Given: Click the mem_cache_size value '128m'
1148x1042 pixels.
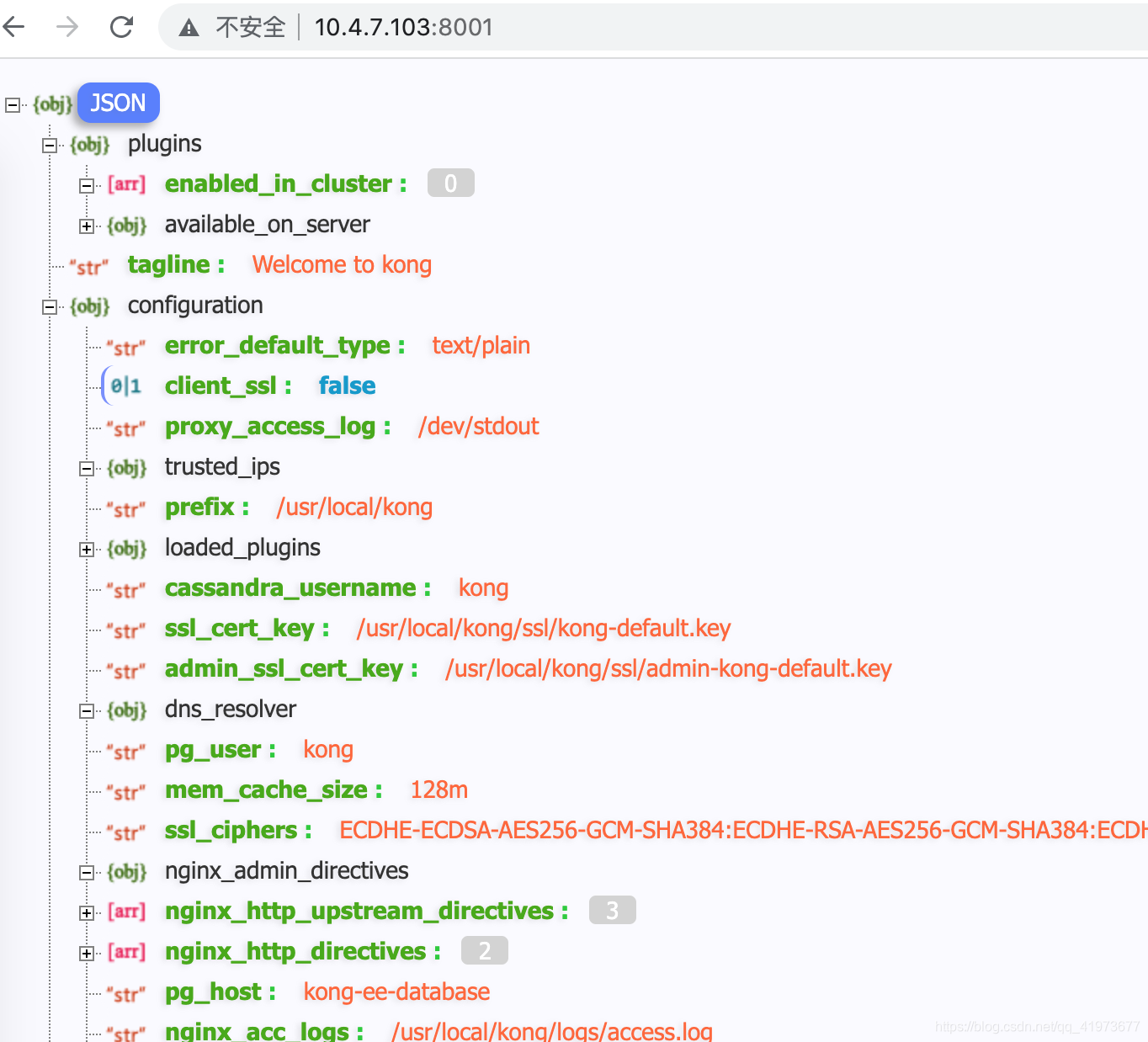Looking at the screenshot, I should (x=439, y=790).
